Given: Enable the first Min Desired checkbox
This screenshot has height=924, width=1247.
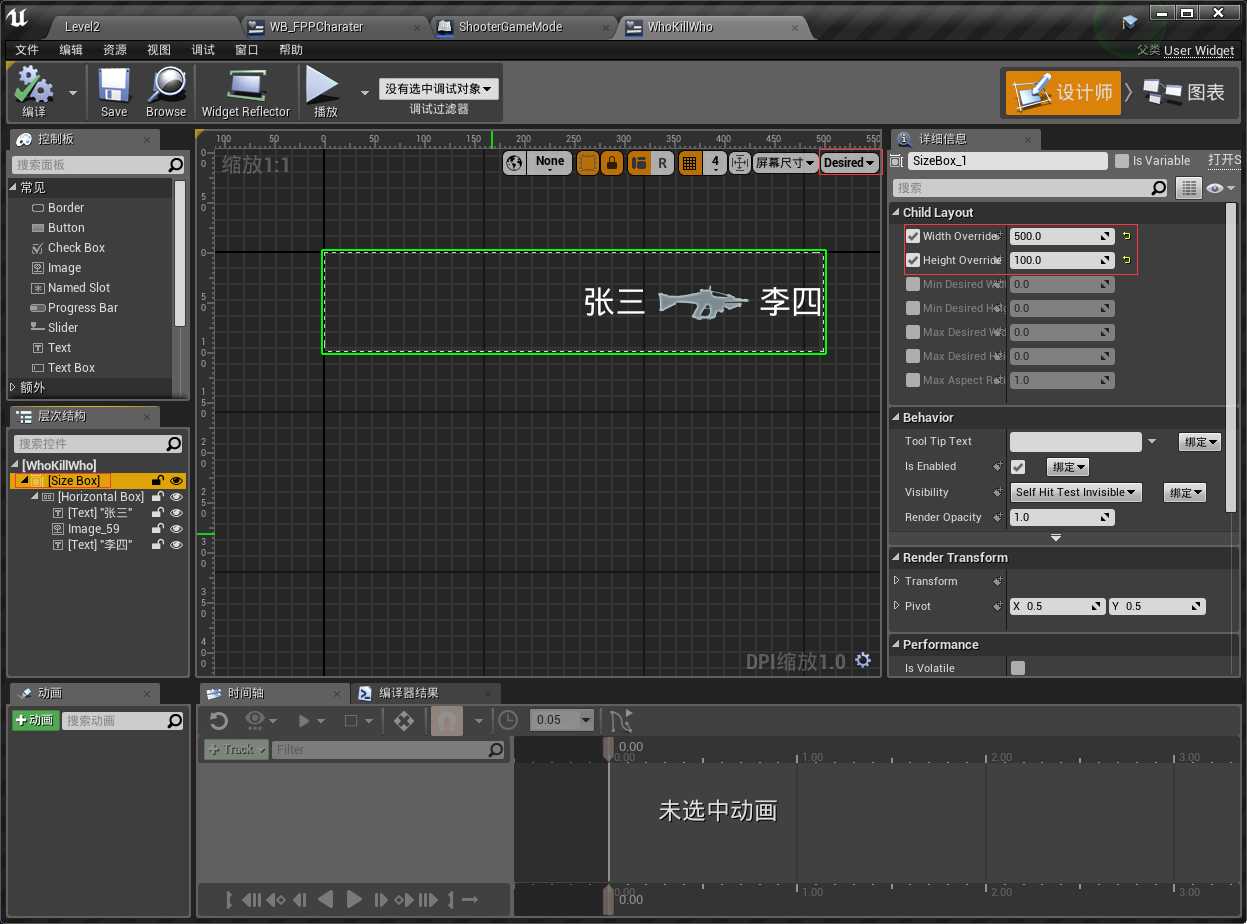Looking at the screenshot, I should coord(913,284).
